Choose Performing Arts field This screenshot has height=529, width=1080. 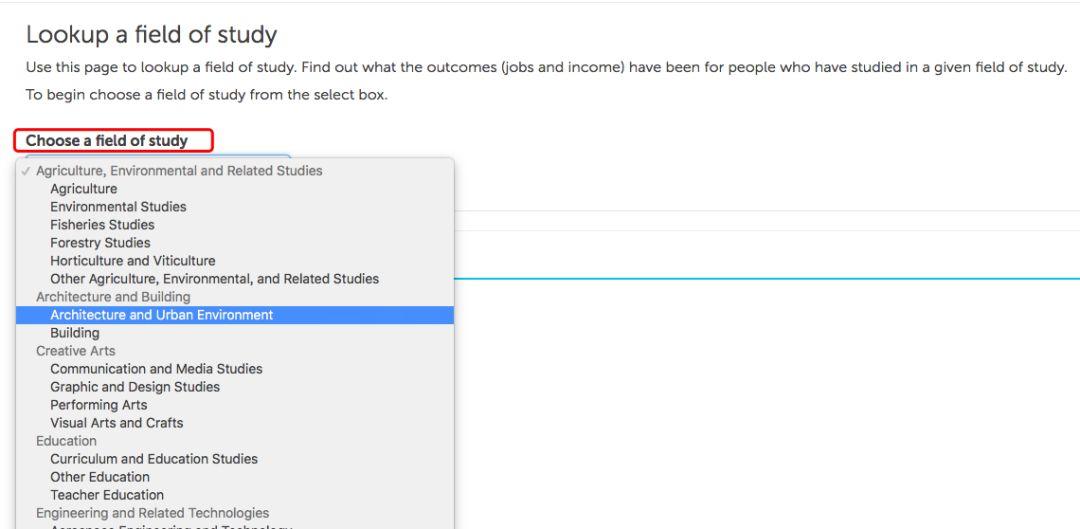(98, 405)
